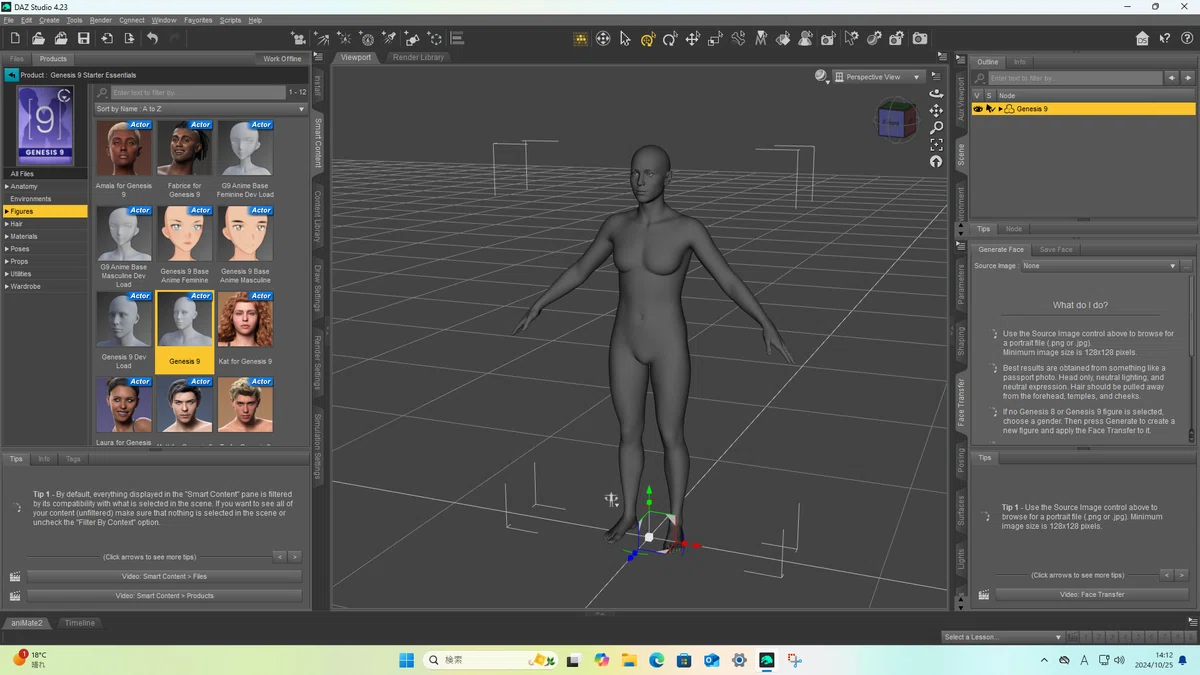Select the Node Selection arrow tool
The image size is (1200, 675).
(625, 39)
